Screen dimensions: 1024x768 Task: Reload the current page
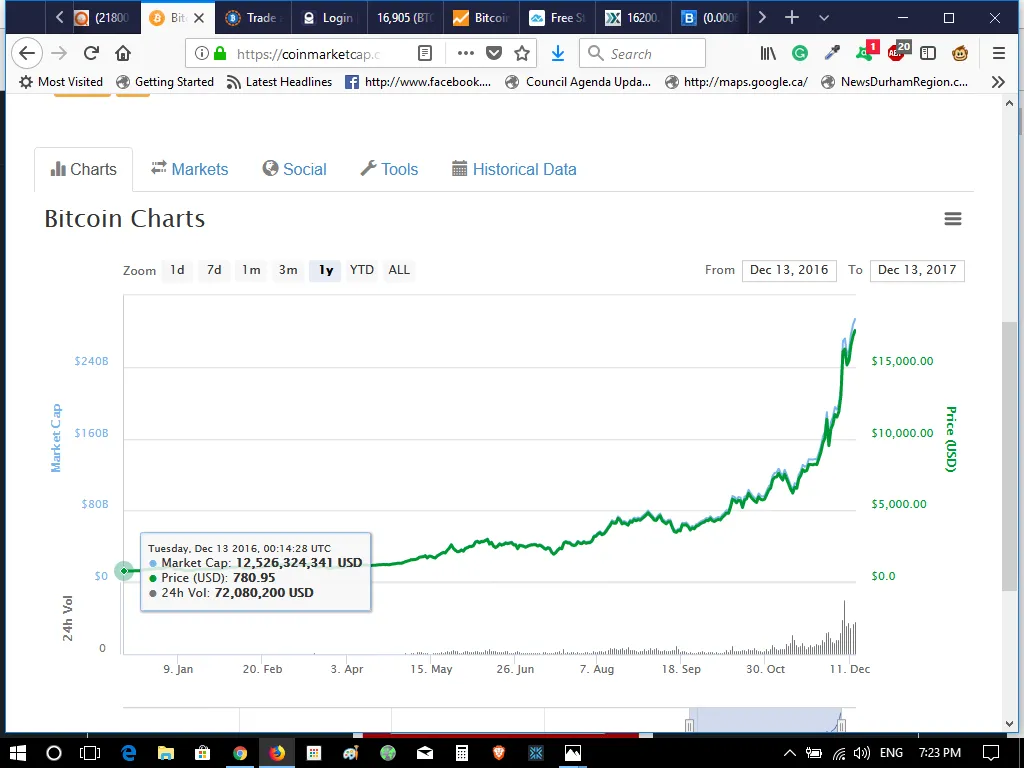tap(91, 54)
